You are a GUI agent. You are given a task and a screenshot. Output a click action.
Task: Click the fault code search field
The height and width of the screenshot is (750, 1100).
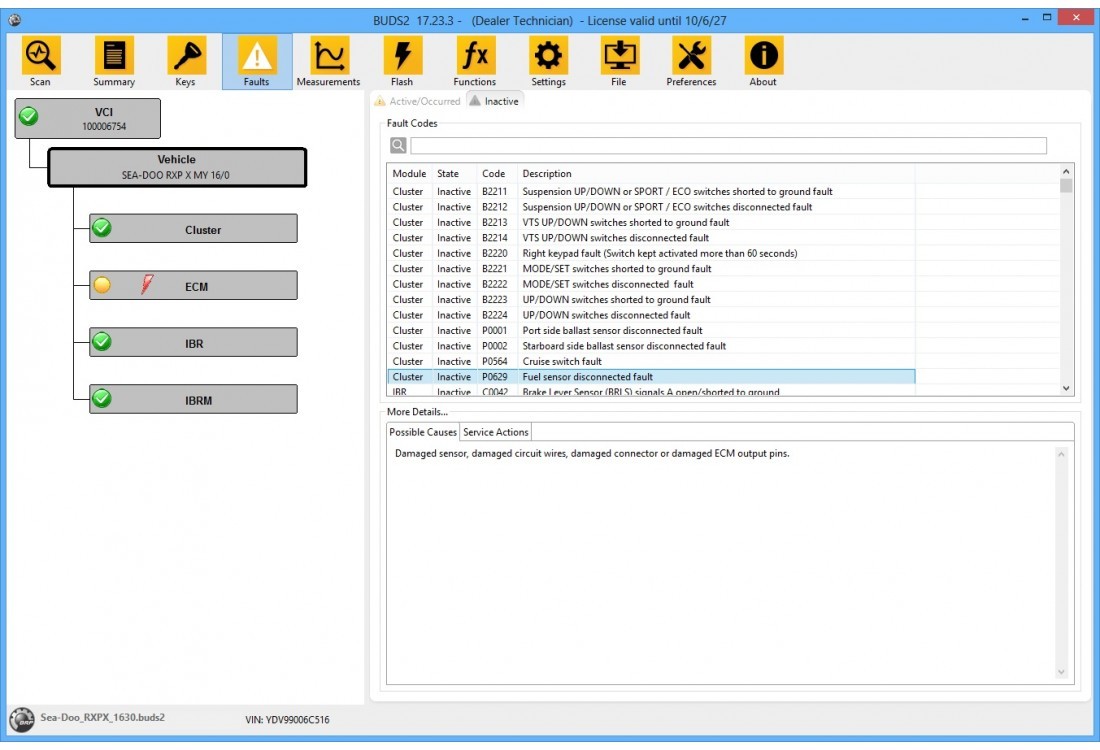728,146
